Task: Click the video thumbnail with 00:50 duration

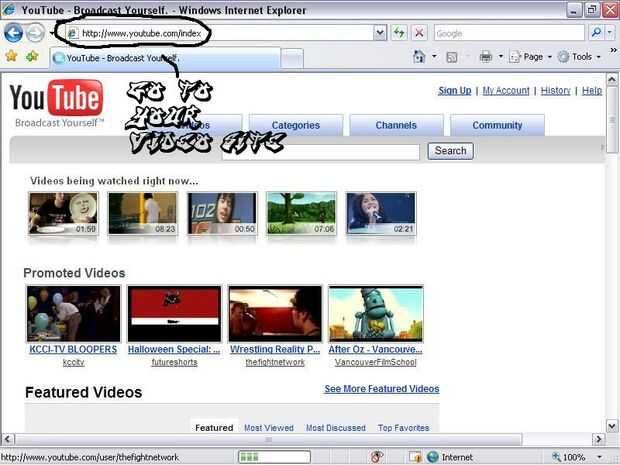Action: [222, 214]
